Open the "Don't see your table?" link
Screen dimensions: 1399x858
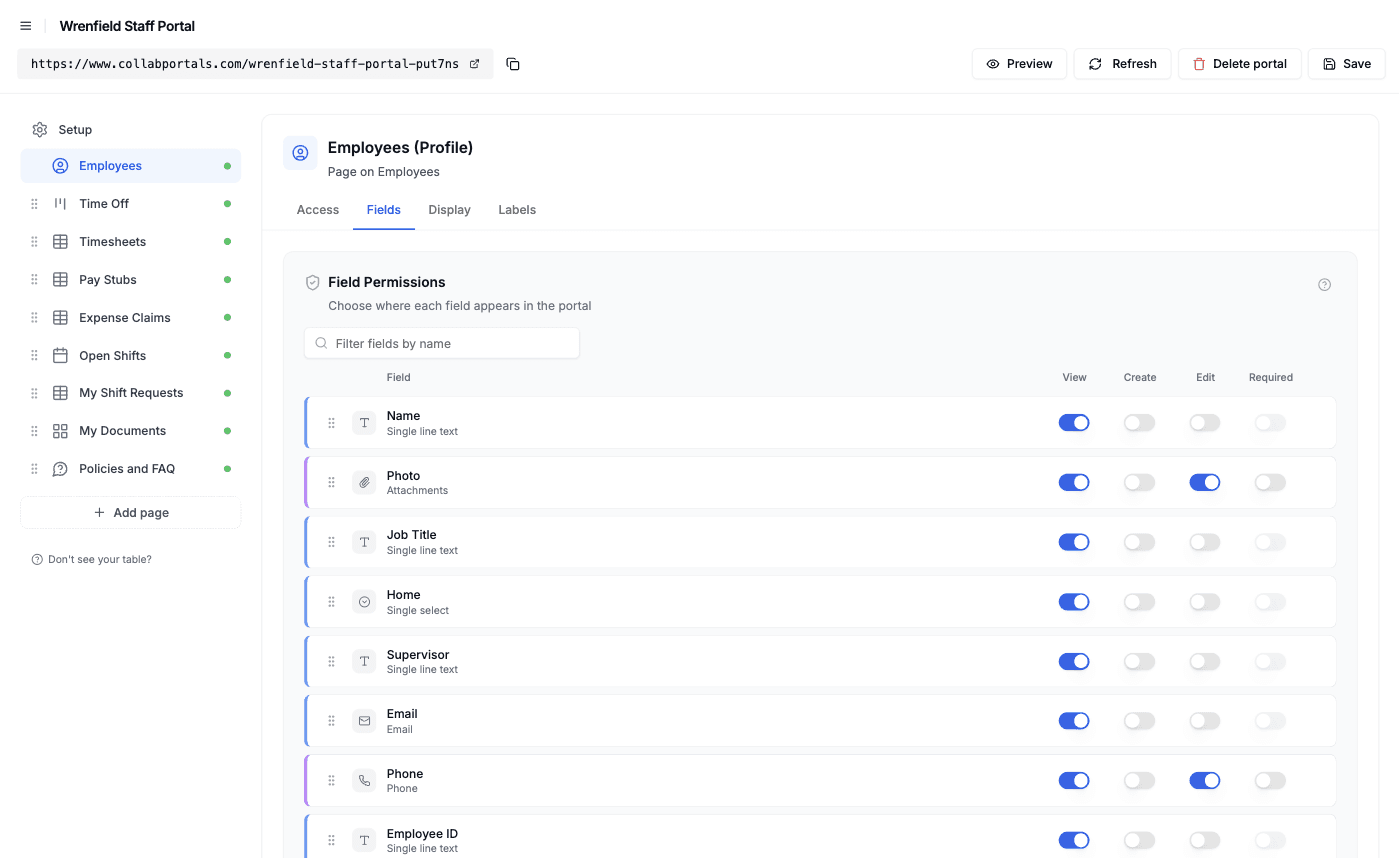(x=92, y=560)
